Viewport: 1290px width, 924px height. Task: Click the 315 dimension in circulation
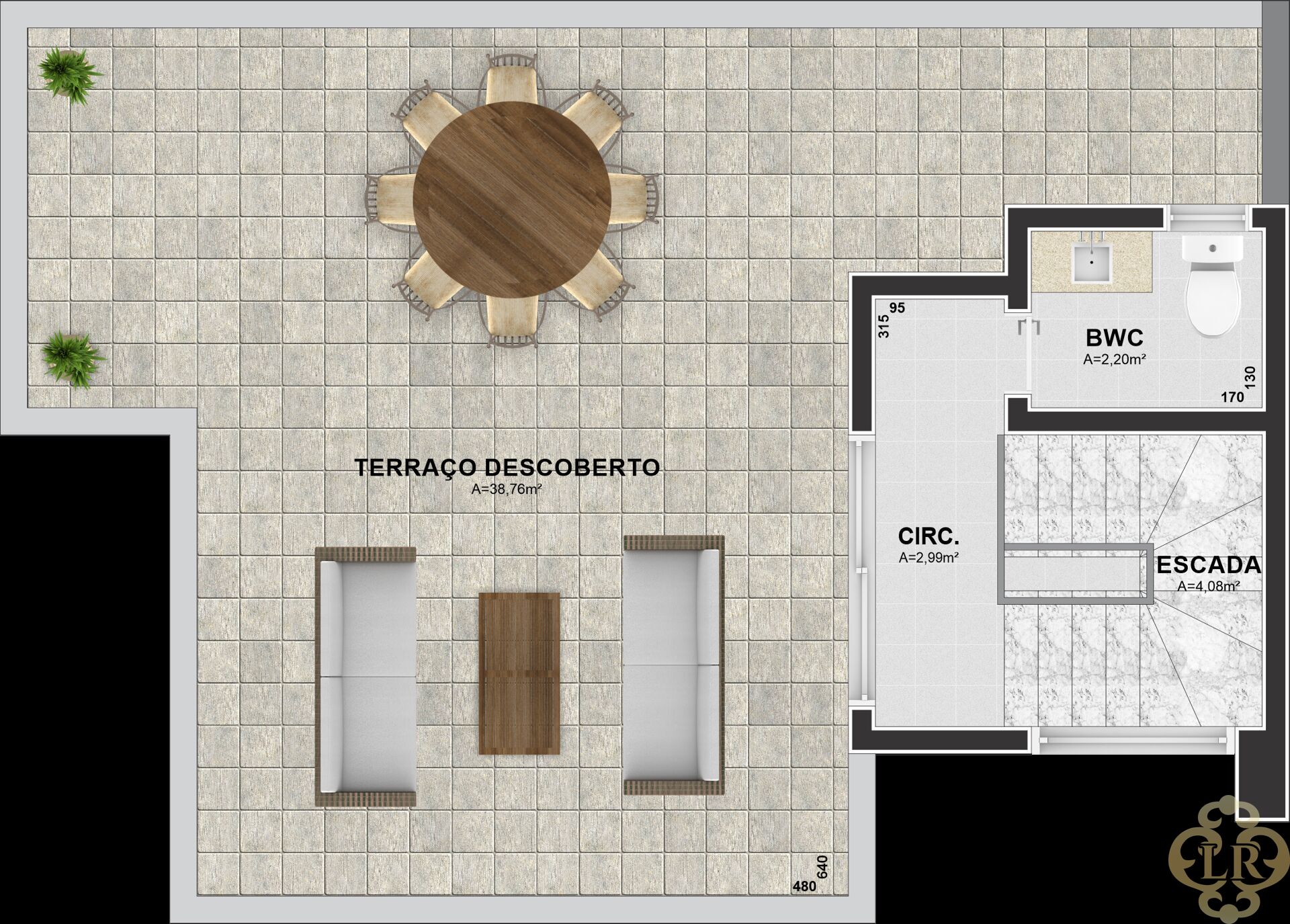(x=884, y=326)
